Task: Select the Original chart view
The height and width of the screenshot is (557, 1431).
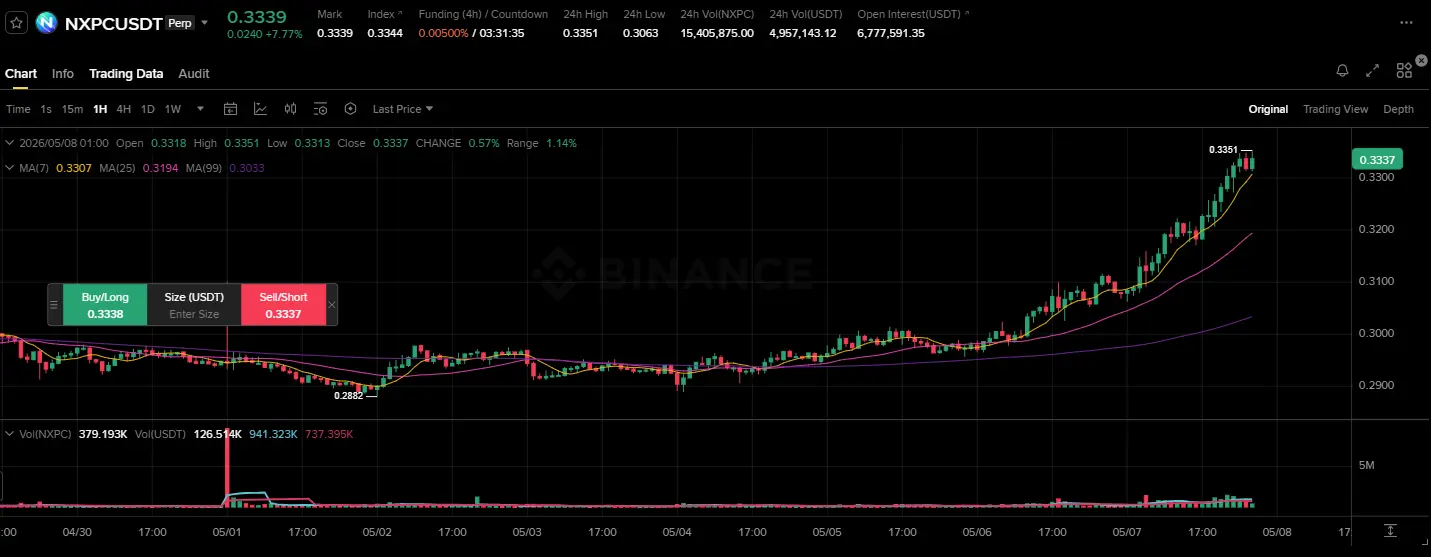Action: (x=1268, y=109)
